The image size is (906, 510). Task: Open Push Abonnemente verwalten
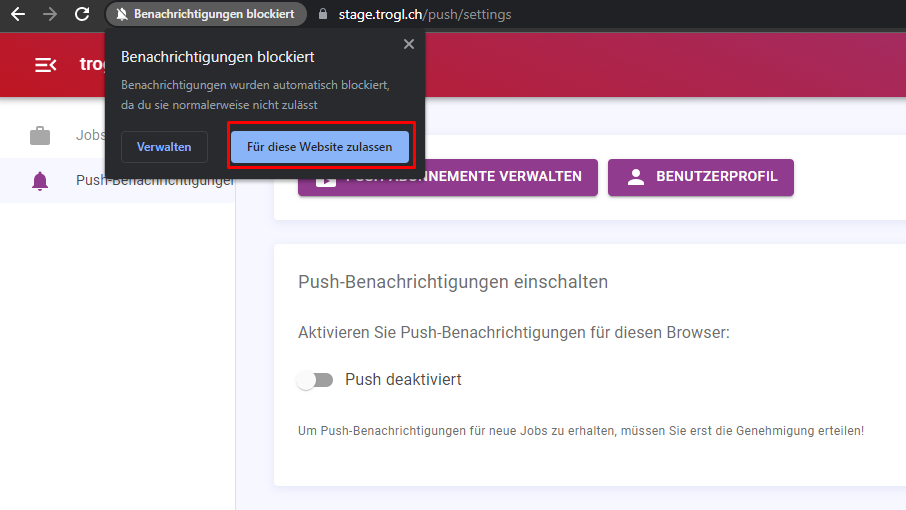[448, 177]
